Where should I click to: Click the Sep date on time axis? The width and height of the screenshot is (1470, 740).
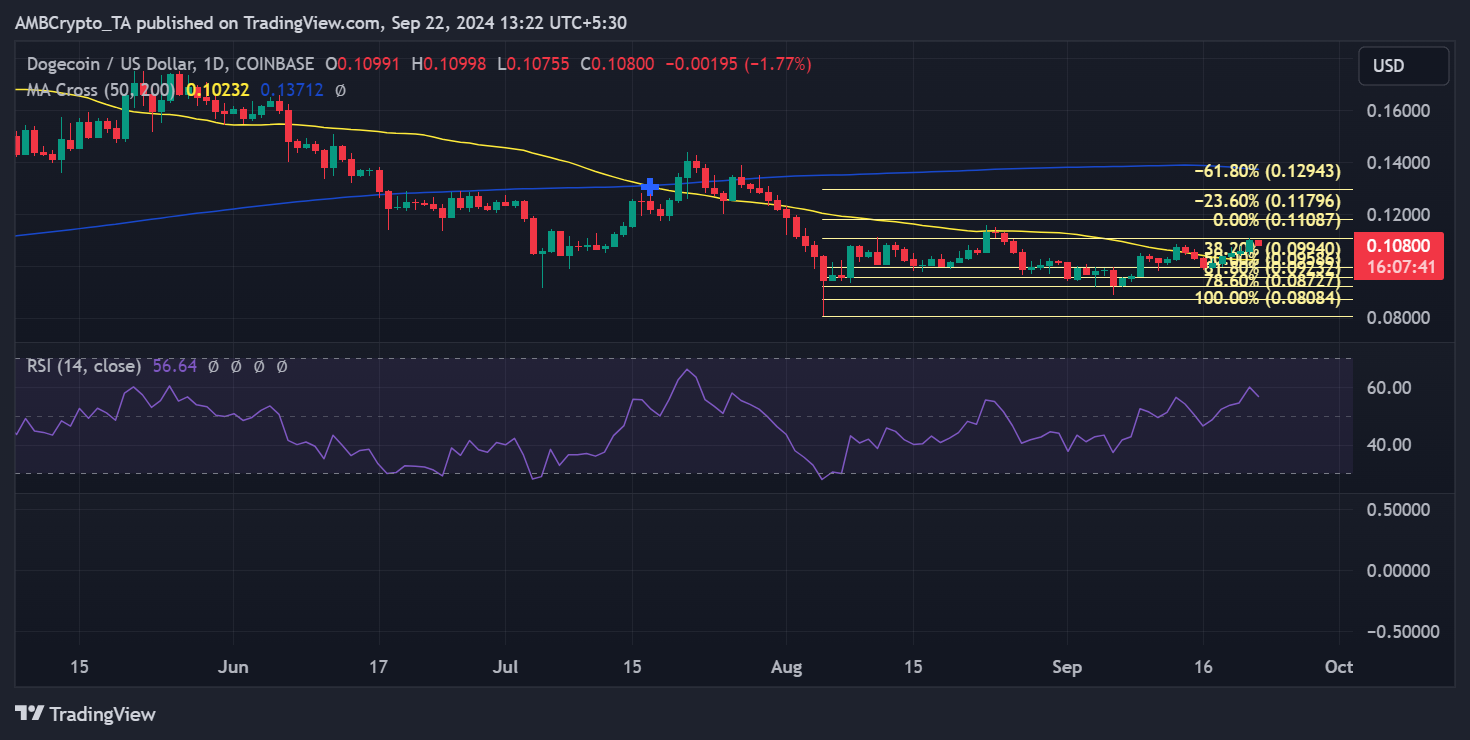coord(1067,667)
